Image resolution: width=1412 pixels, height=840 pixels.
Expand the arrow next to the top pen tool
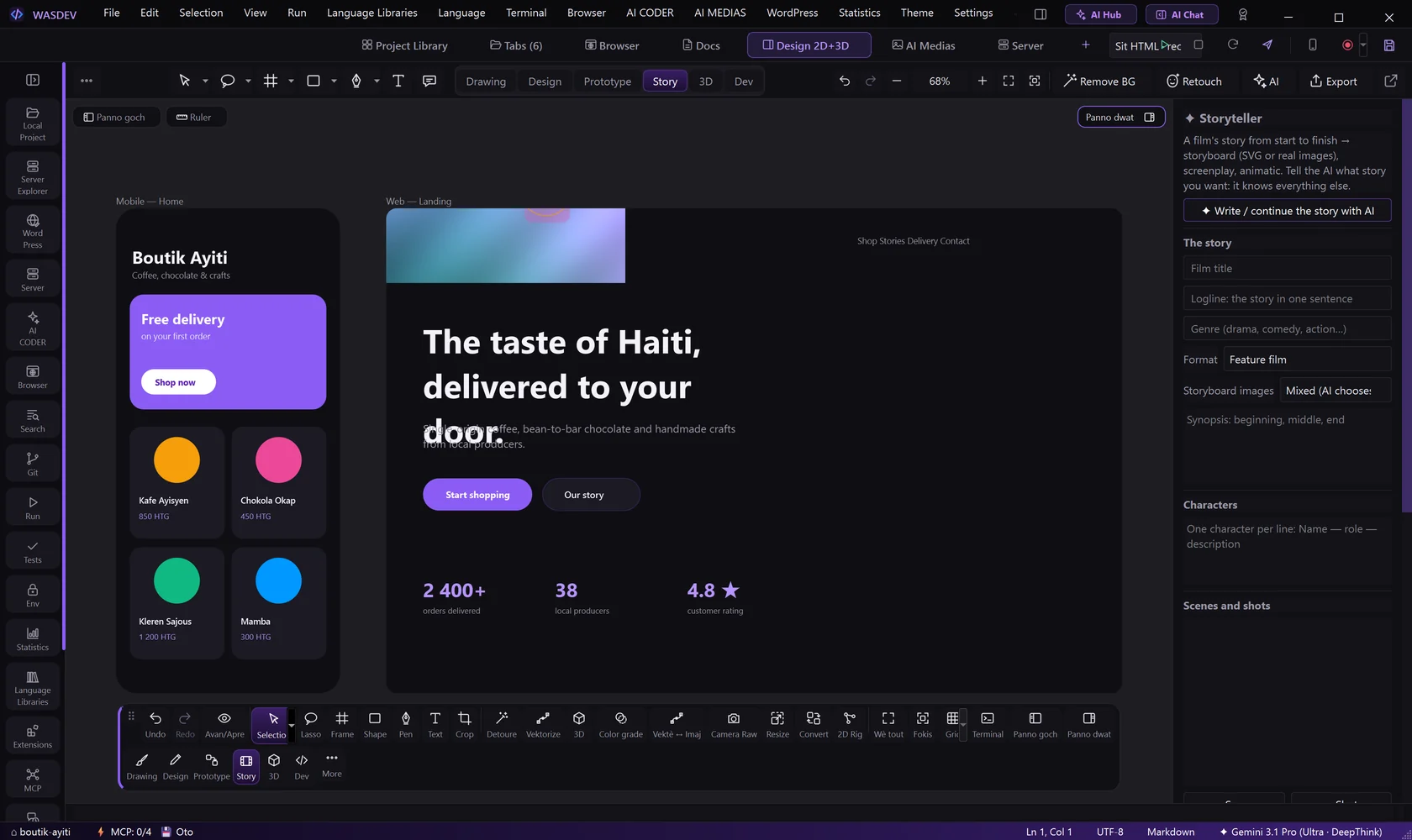(377, 81)
